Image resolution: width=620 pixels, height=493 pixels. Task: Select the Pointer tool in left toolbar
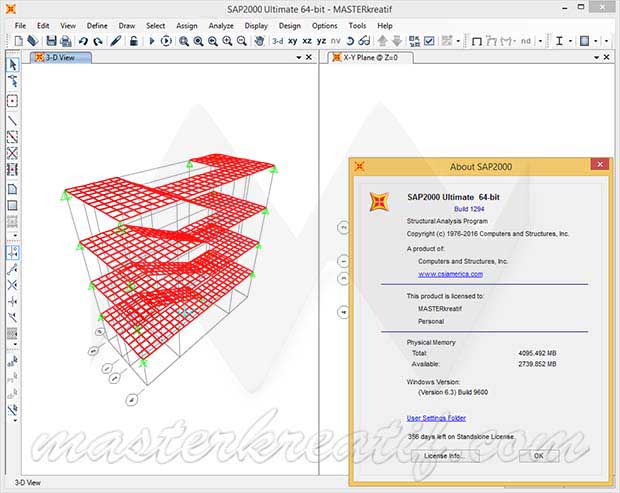tap(13, 65)
